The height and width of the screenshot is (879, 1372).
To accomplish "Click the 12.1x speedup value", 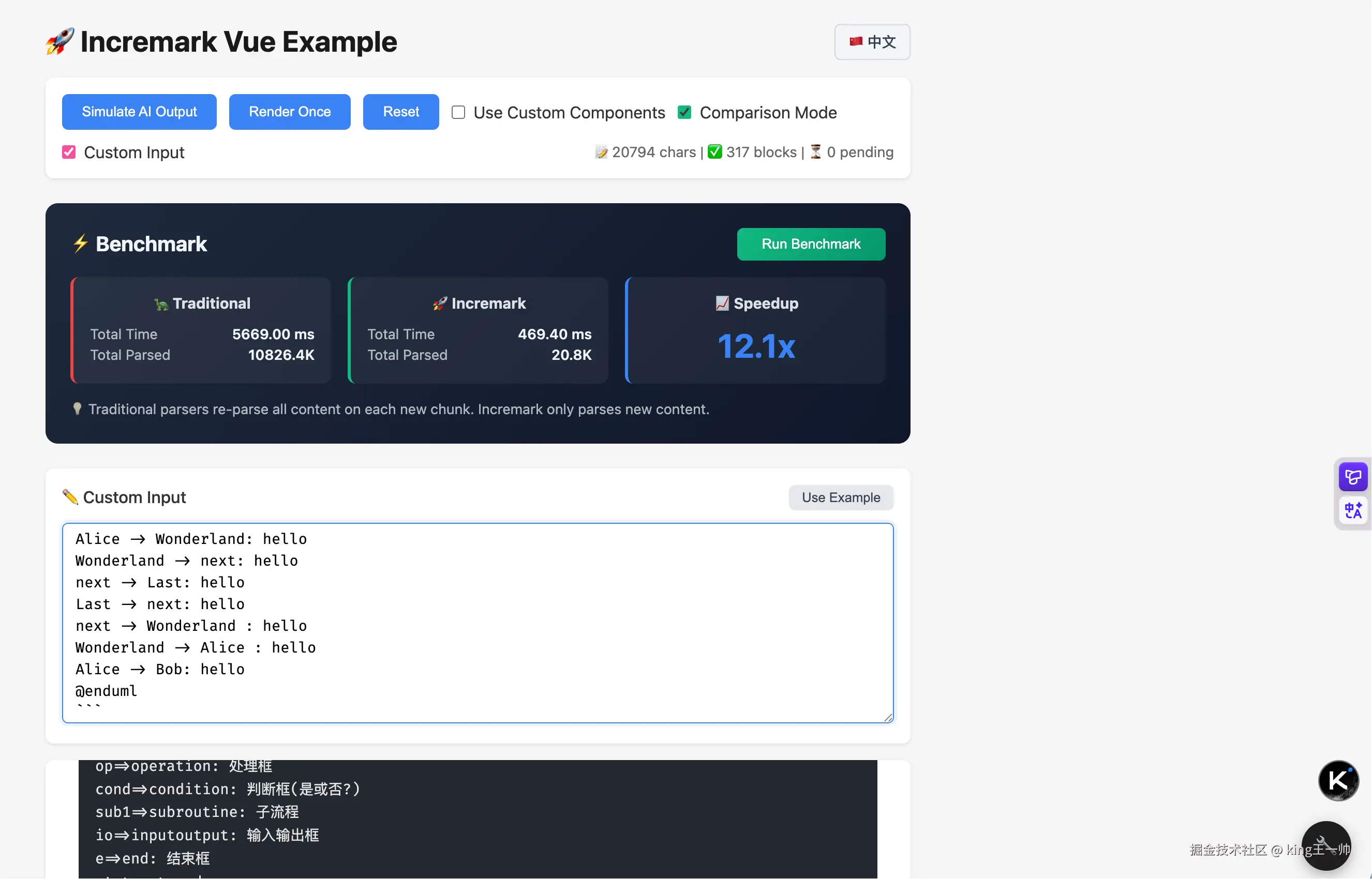I will pos(756,346).
